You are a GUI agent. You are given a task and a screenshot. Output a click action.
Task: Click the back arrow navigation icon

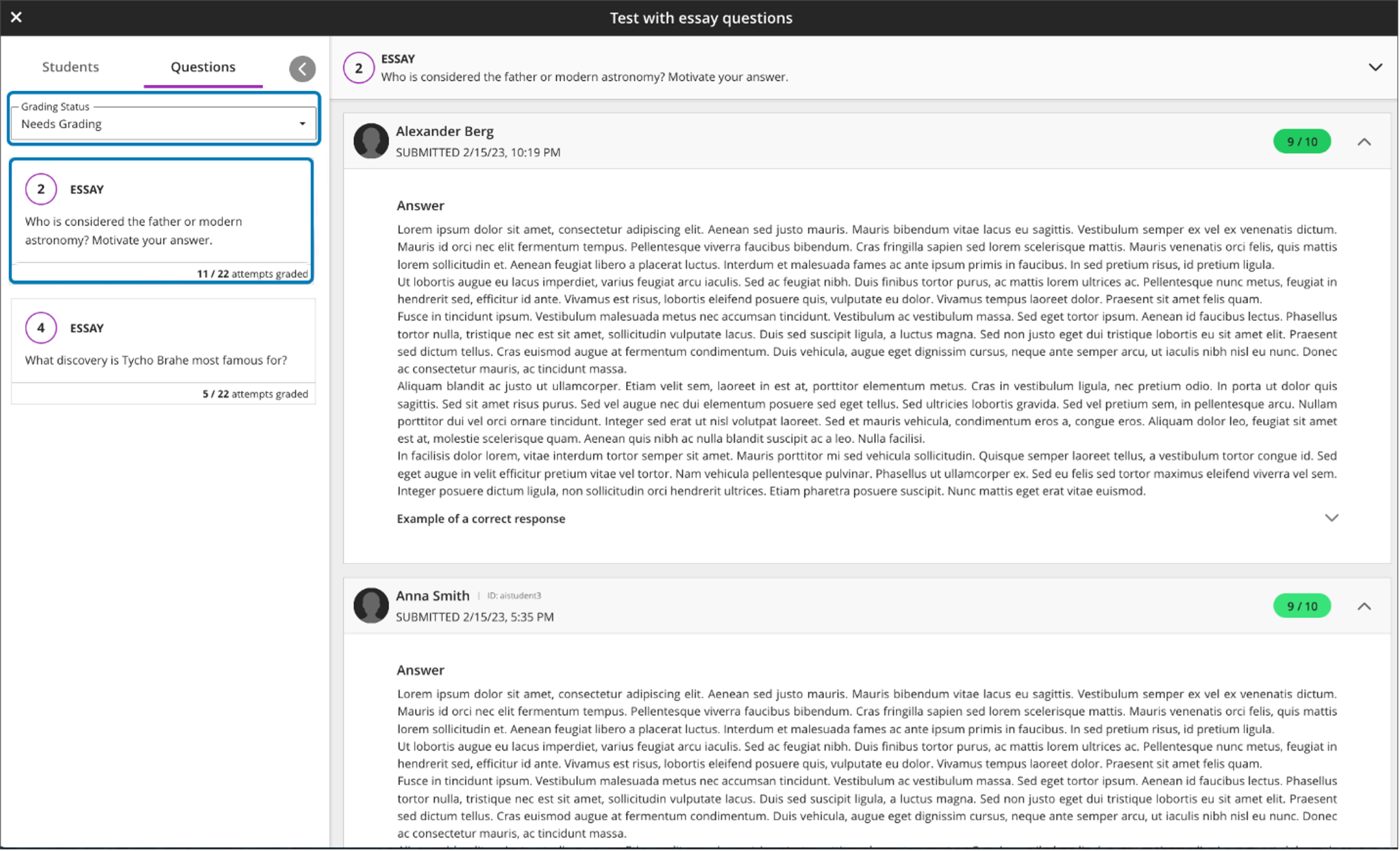tap(302, 68)
